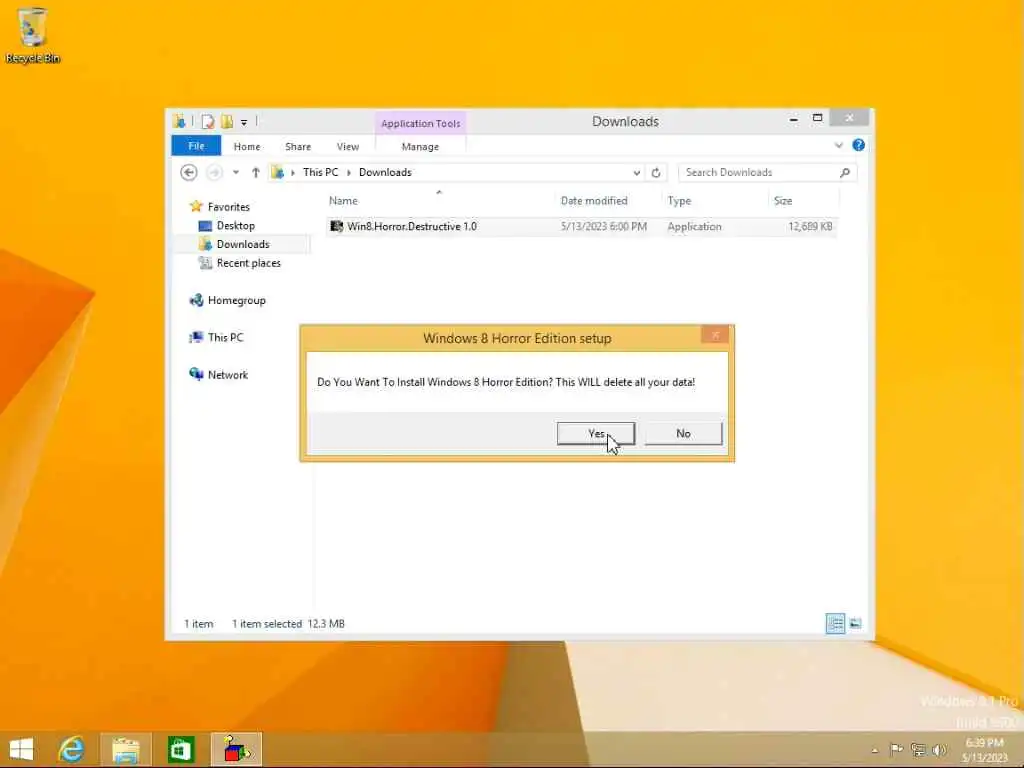1024x768 pixels.
Task: Select Recent places in the navigation pane
Action: [x=248, y=263]
